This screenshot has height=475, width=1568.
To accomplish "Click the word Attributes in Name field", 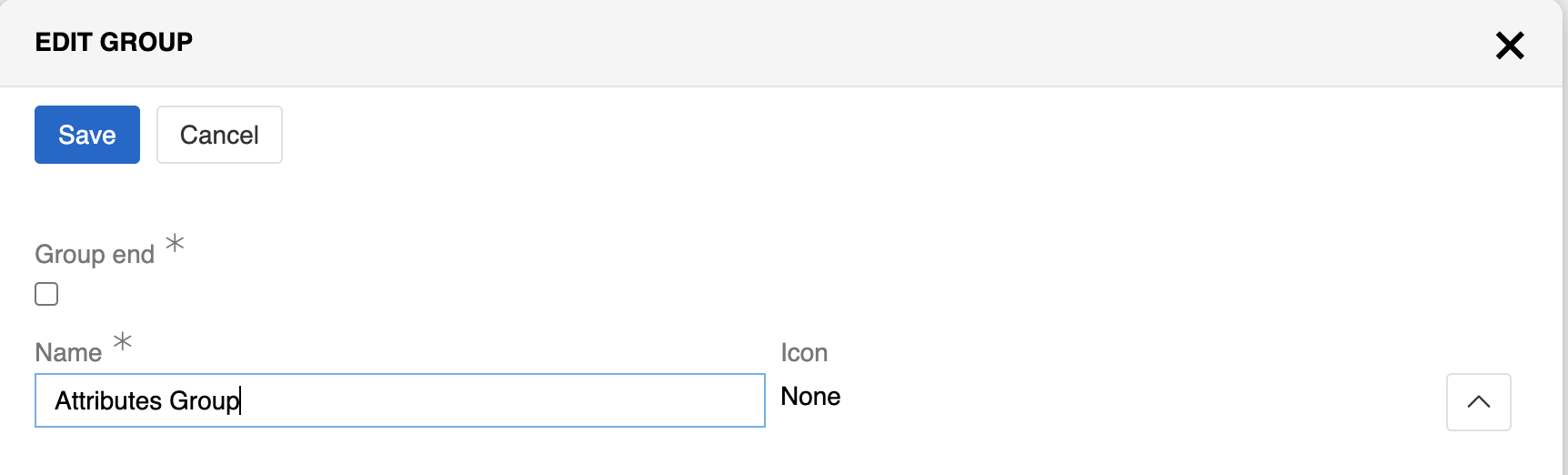I will pos(108,400).
